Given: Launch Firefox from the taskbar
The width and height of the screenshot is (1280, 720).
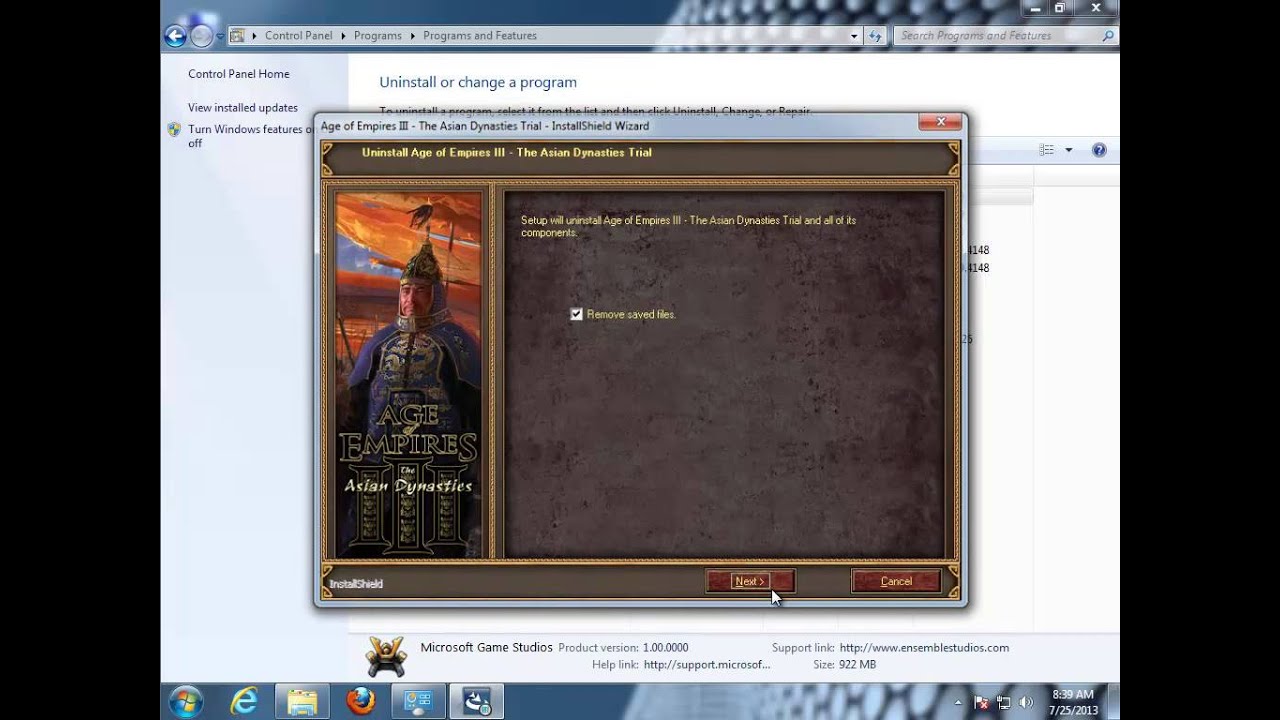Looking at the screenshot, I should (360, 701).
